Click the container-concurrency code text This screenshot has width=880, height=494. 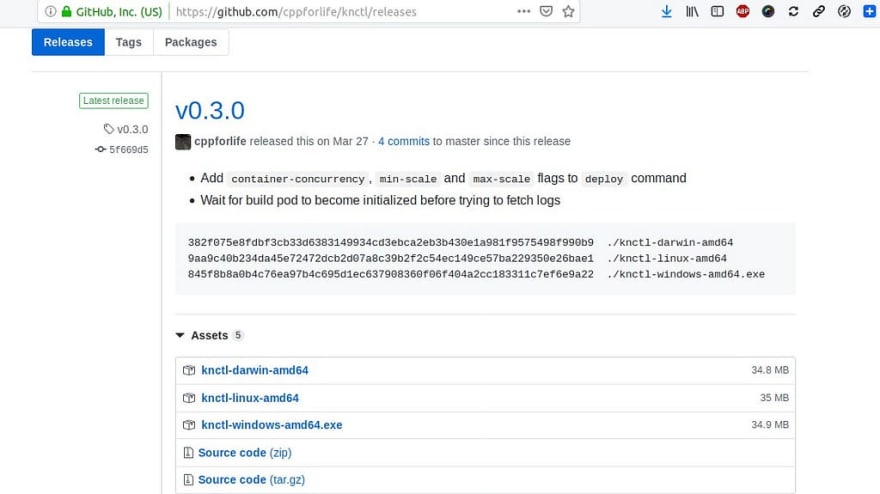[x=298, y=179]
